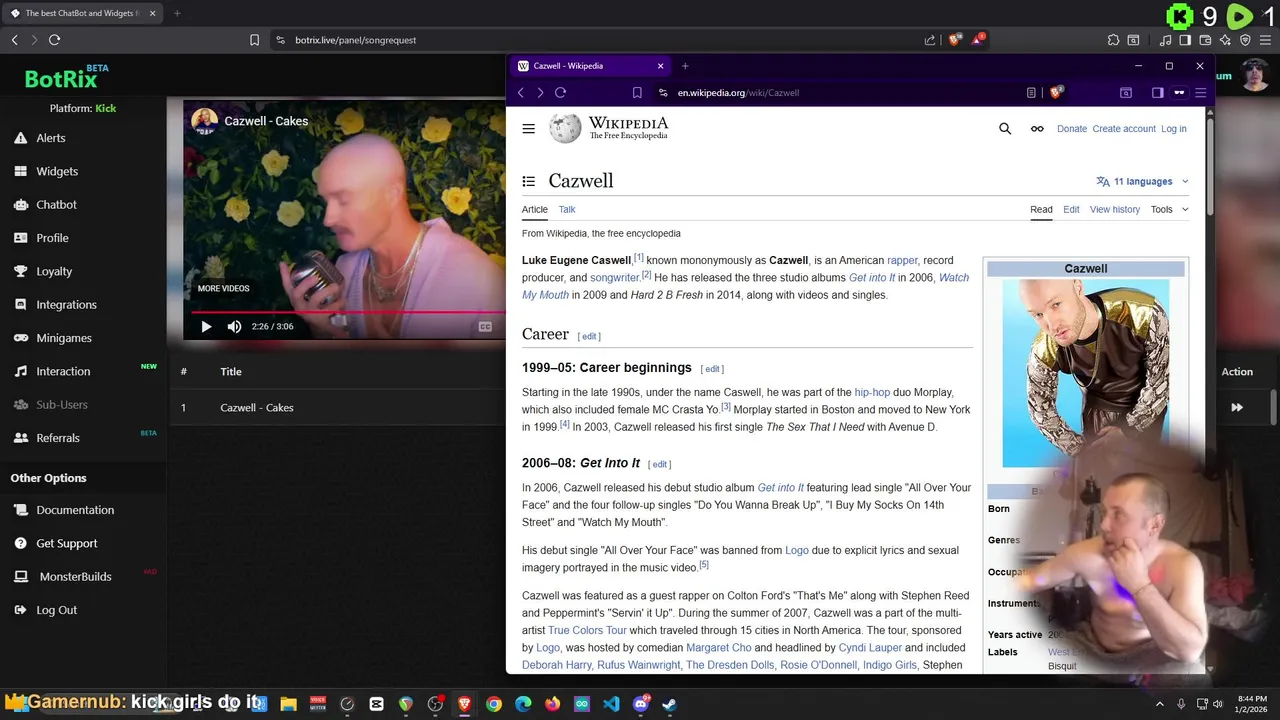Open Chrome from the taskbar
This screenshot has height=720, width=1280.
[494, 704]
